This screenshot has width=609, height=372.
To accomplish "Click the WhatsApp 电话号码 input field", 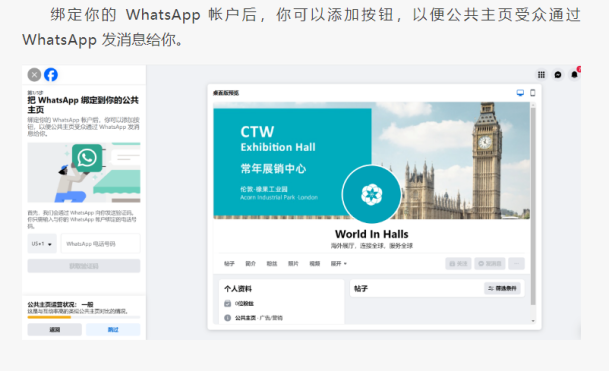I will point(101,244).
